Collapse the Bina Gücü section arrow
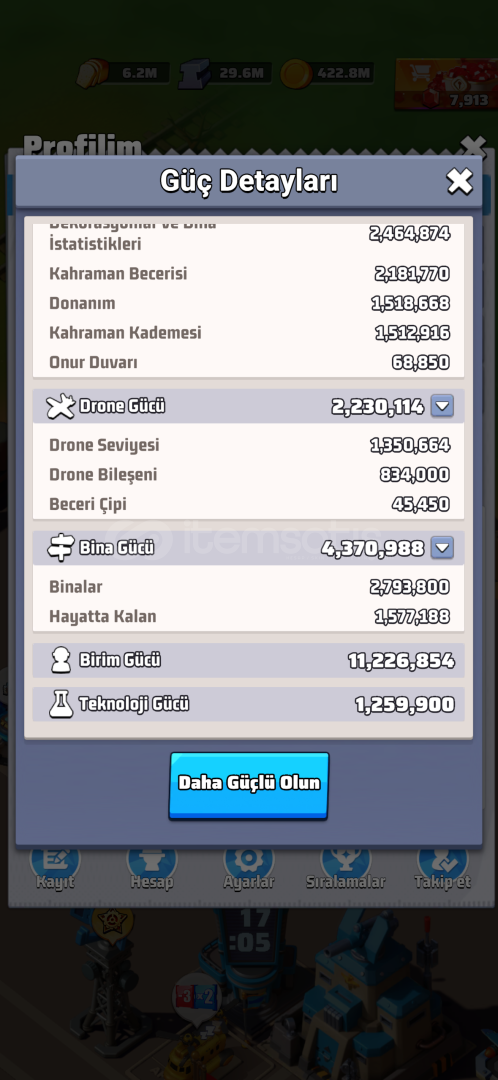The image size is (498, 1080). pos(442,548)
